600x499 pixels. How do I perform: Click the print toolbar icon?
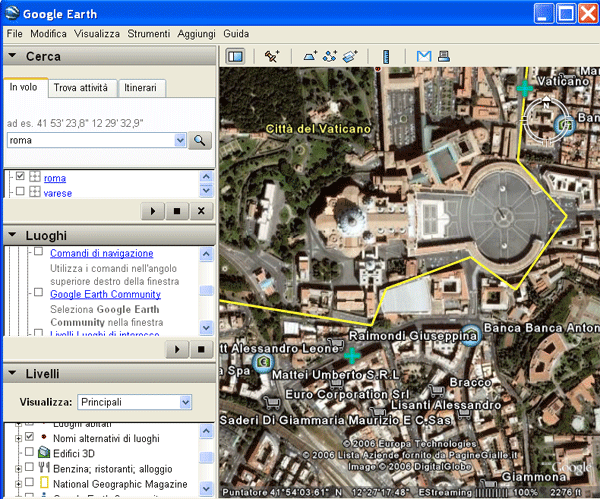444,56
